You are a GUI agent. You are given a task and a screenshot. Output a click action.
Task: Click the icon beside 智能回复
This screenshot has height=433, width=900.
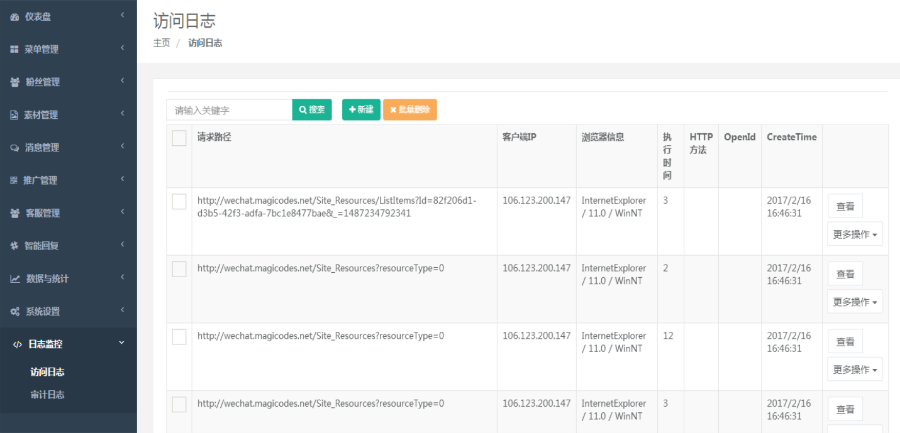(14, 246)
